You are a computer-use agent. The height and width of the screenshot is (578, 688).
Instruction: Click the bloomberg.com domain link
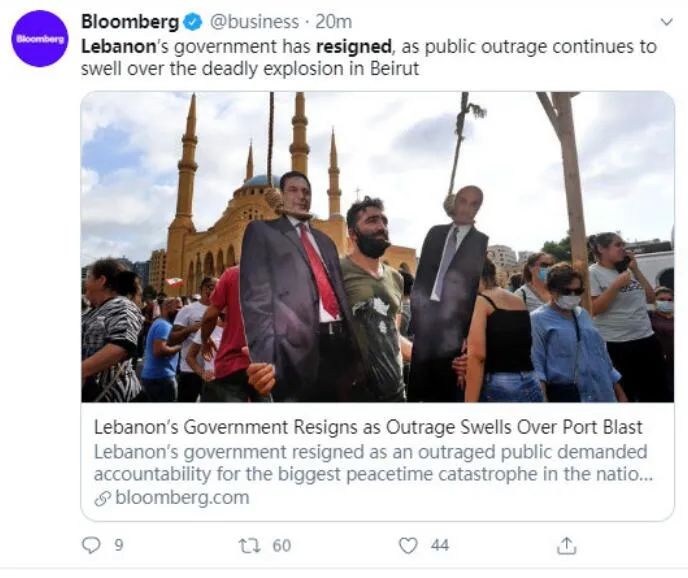click(x=182, y=498)
